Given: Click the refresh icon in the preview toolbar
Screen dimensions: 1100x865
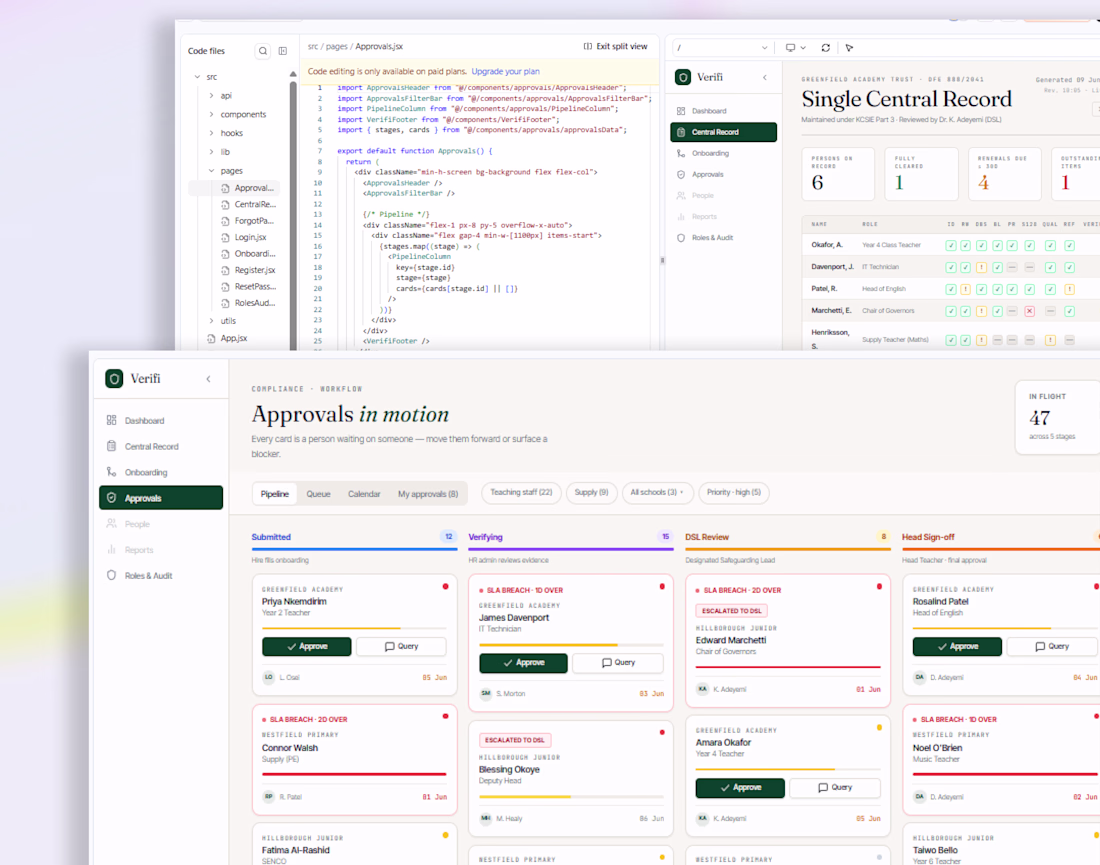Looking at the screenshot, I should pos(826,48).
